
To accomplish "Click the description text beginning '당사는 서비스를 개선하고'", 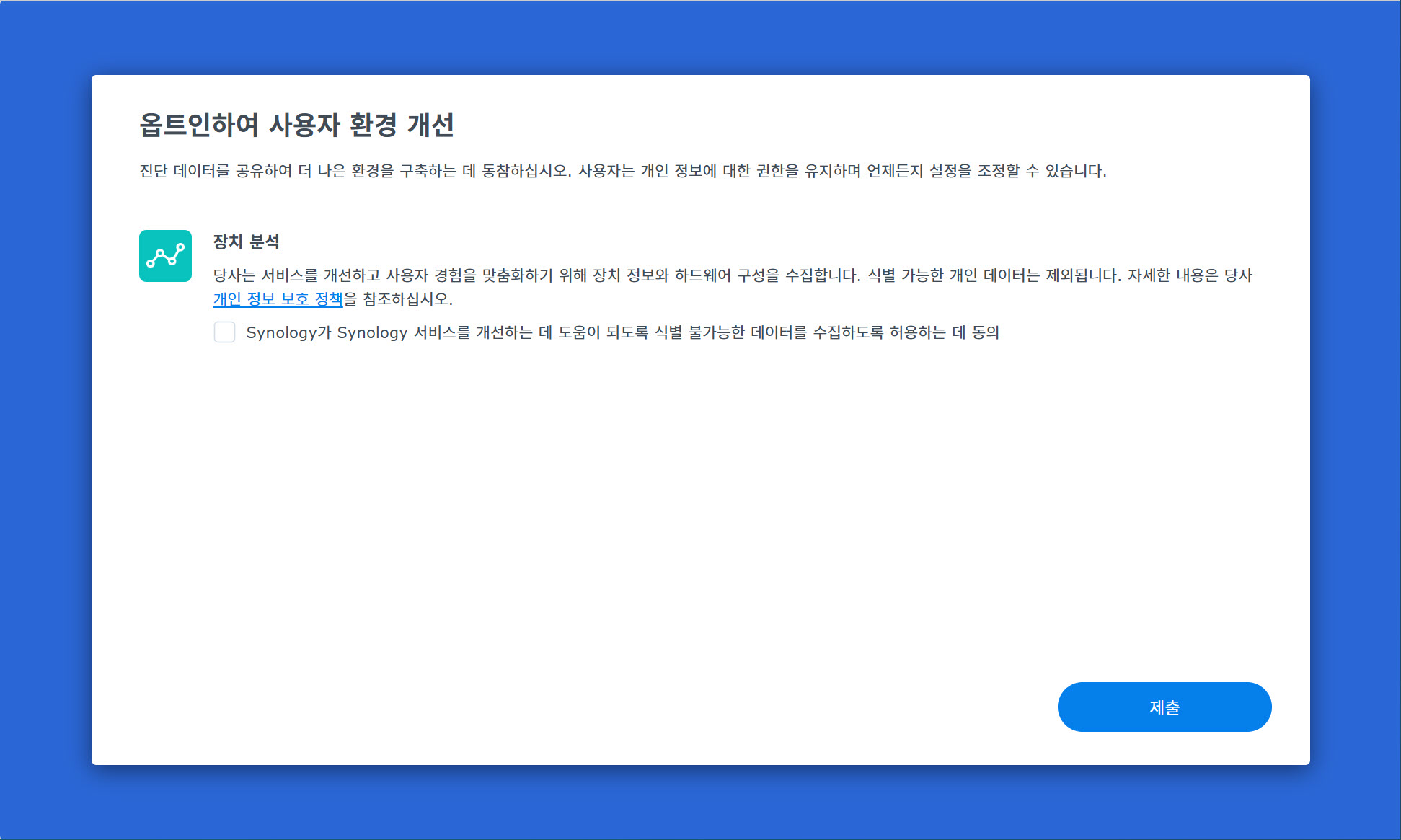I will tap(433, 275).
